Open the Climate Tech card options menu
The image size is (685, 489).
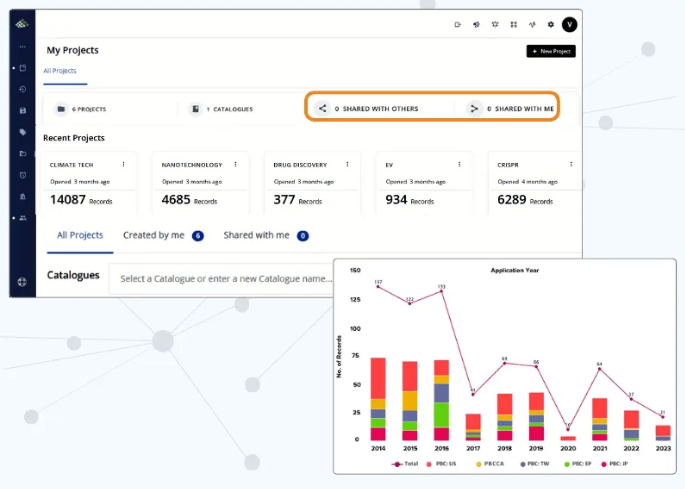point(124,164)
